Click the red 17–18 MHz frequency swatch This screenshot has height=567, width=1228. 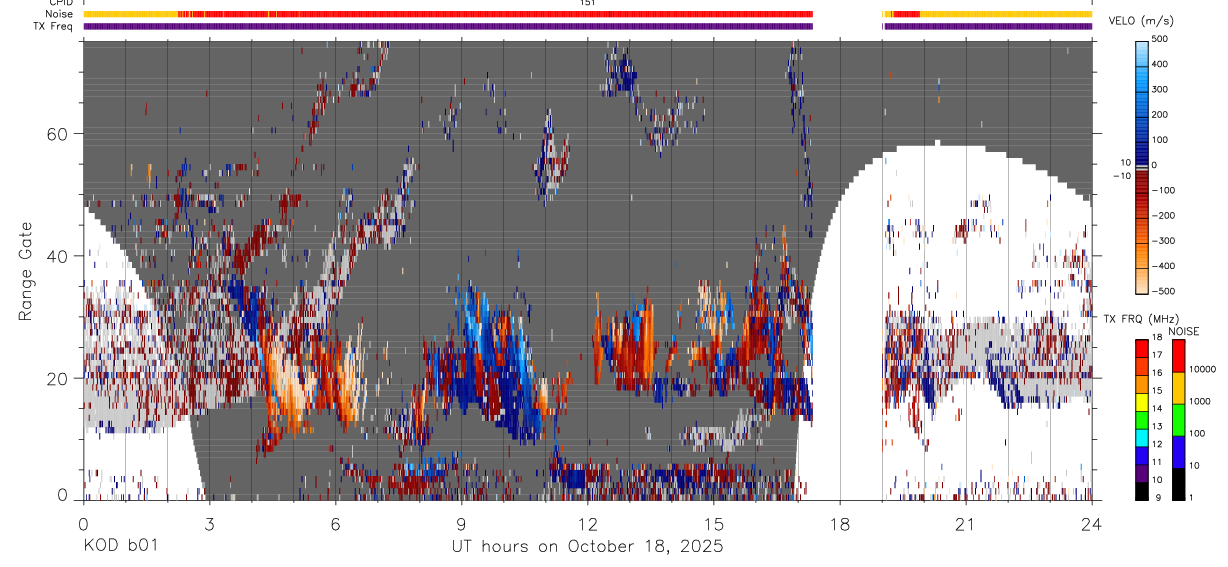[x=1141, y=347]
